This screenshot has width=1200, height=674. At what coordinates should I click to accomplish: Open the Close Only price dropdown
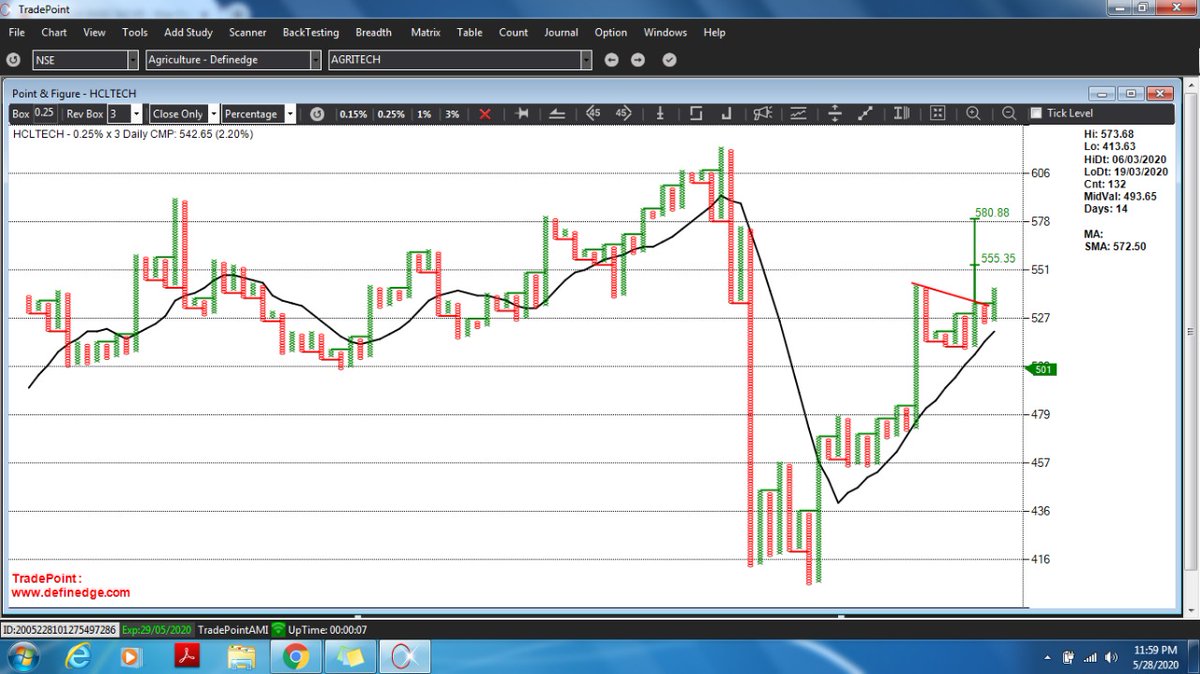[213, 114]
